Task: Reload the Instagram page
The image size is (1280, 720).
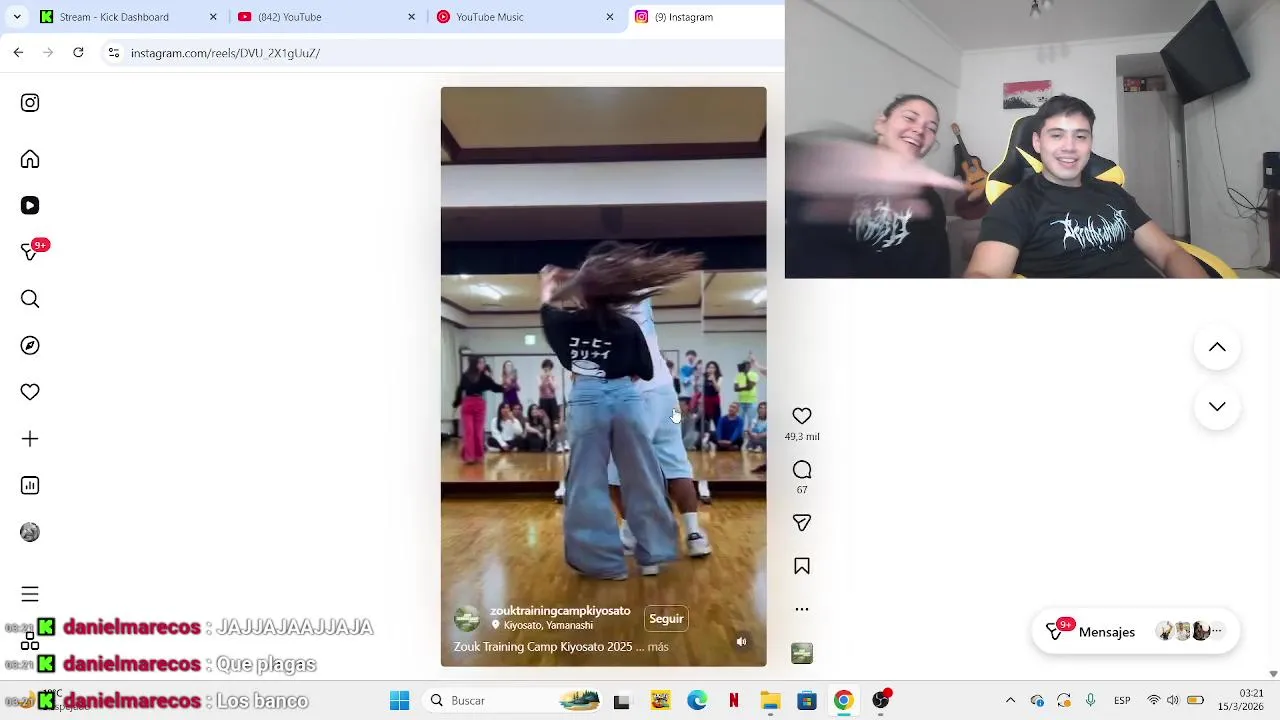Action: pos(78,53)
